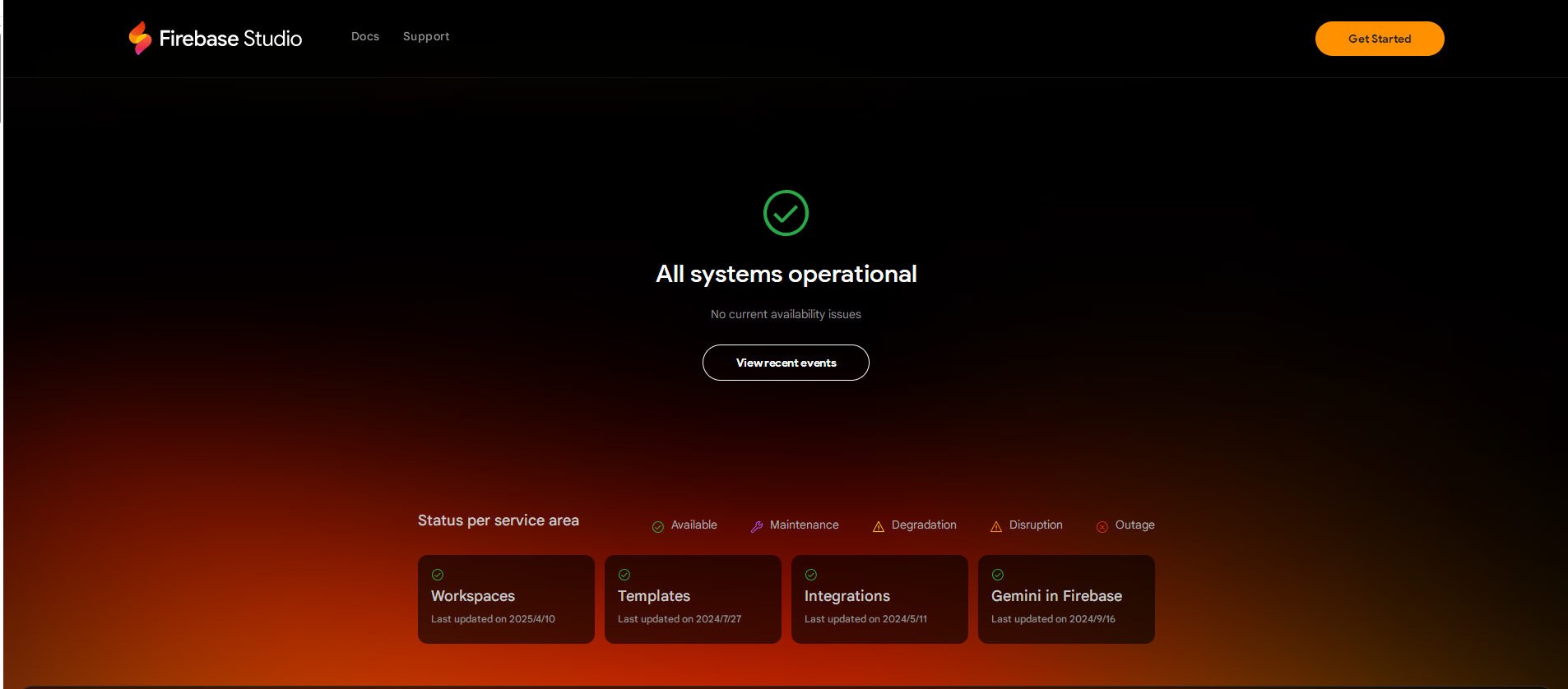This screenshot has height=689, width=1568.
Task: Click the "Degradation" legend label
Action: point(924,525)
